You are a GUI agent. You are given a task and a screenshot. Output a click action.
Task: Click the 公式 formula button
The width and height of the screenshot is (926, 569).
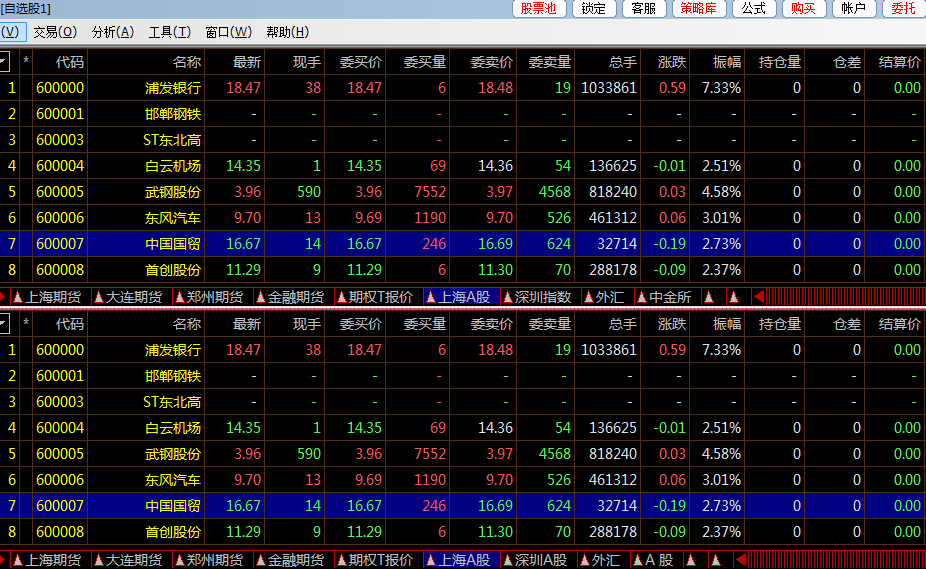pyautogui.click(x=754, y=8)
